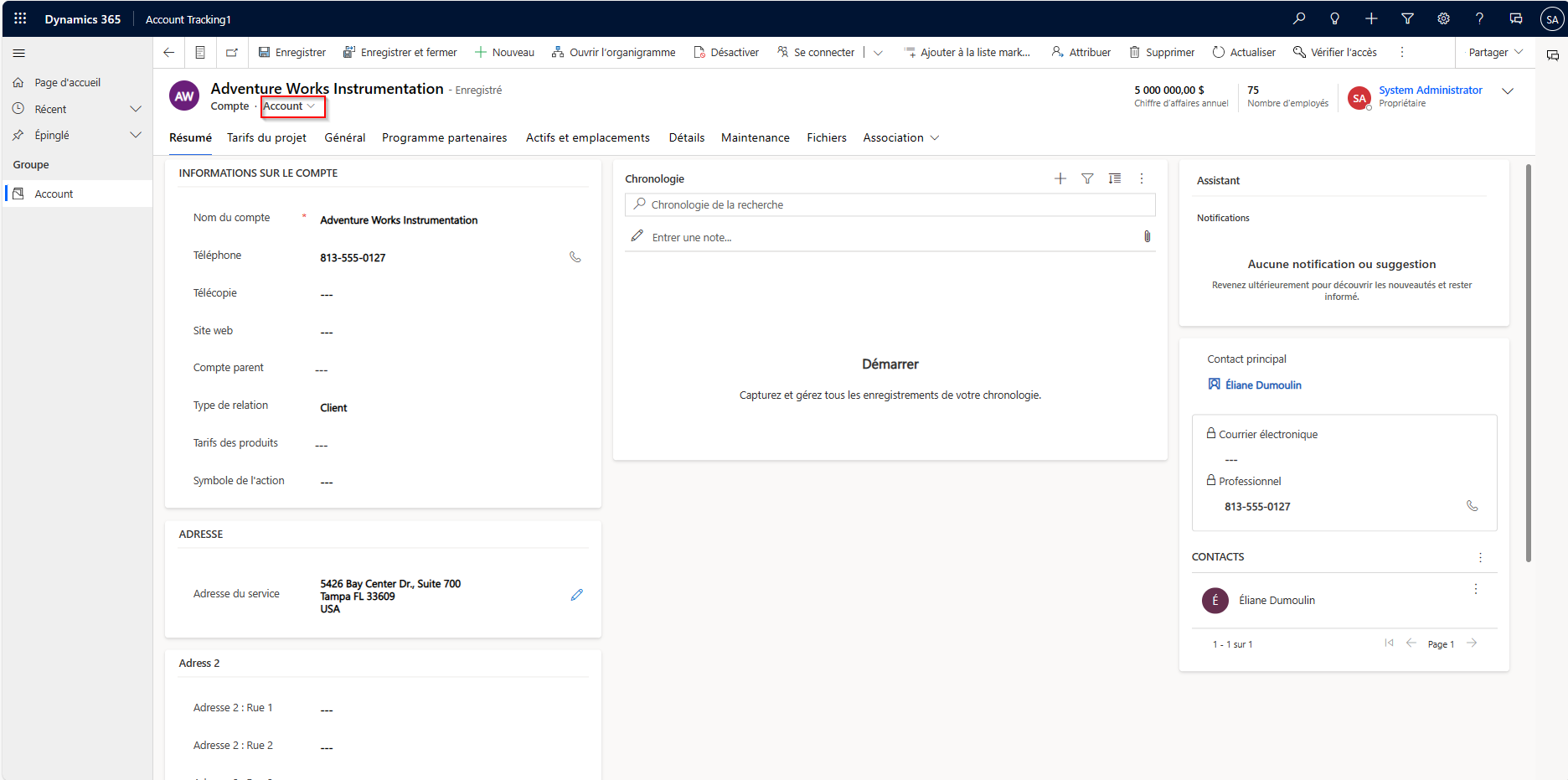The image size is (1568, 780).
Task: Create a new record with Nouveau
Action: pos(504,52)
